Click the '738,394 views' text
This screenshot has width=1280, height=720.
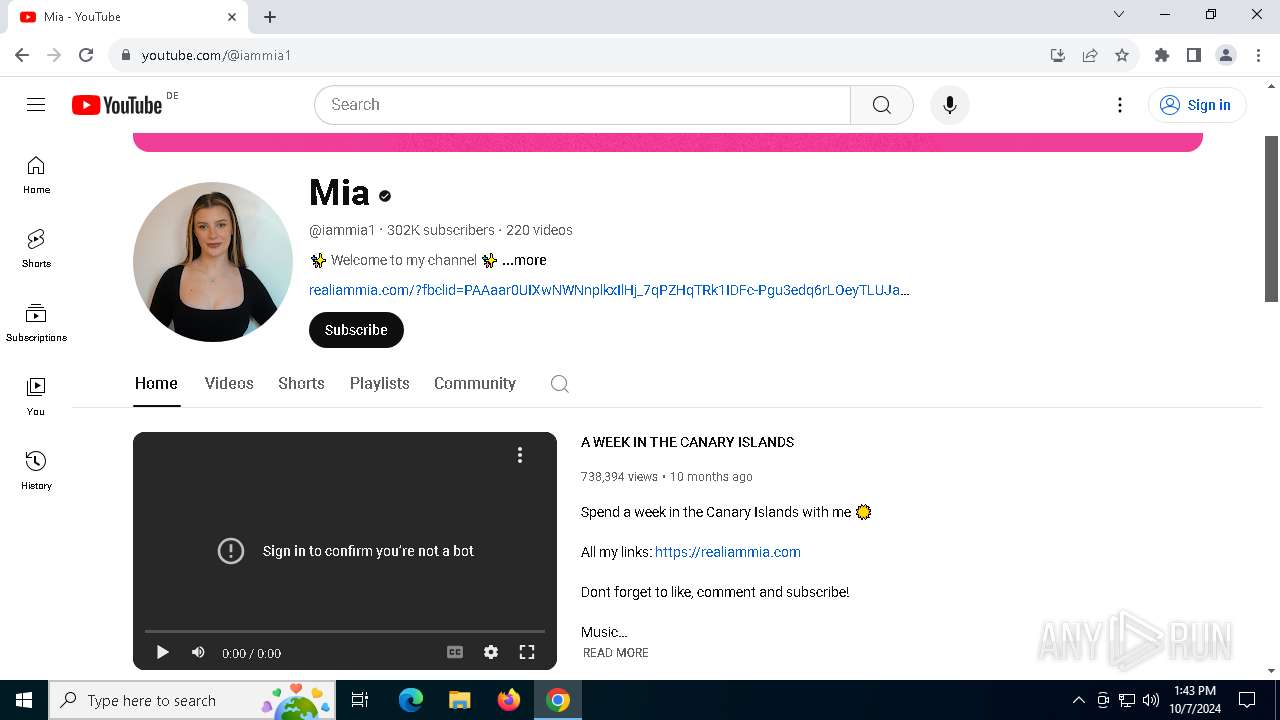[x=619, y=477]
